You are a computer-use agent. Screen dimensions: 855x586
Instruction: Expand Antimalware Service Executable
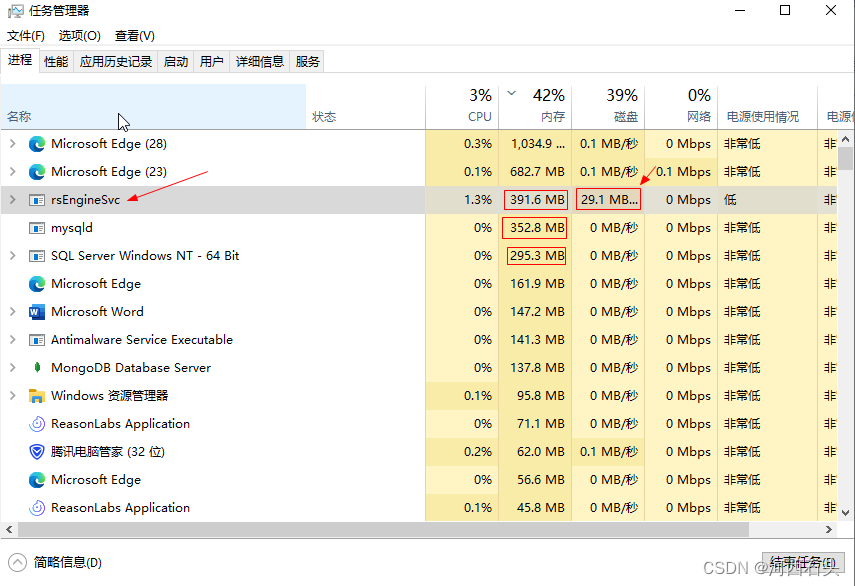[13, 340]
